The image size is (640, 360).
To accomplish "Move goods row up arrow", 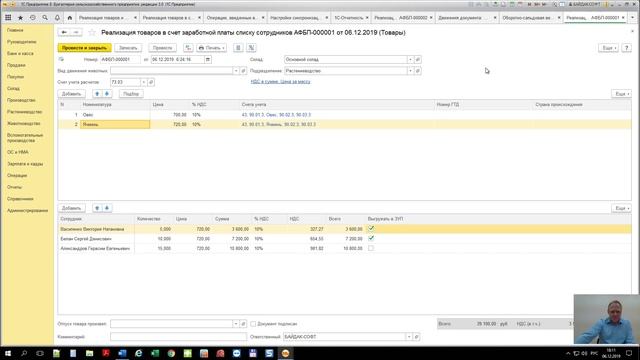I will [x=97, y=94].
